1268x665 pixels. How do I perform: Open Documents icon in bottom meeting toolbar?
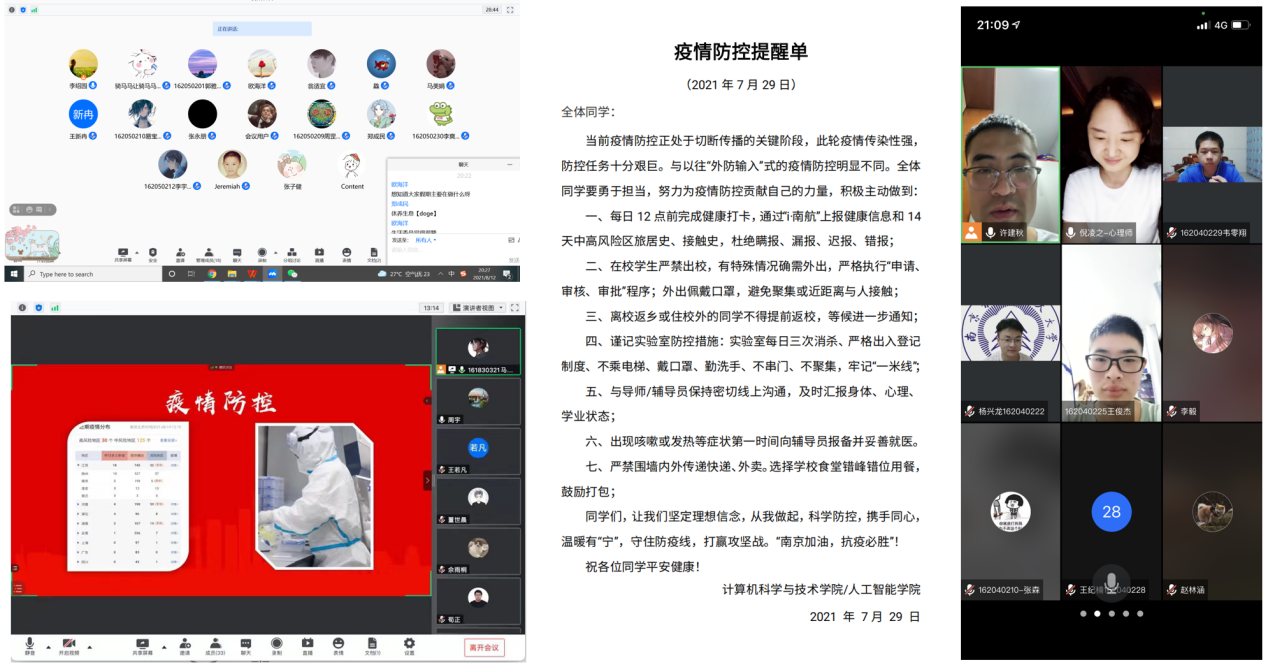[372, 645]
